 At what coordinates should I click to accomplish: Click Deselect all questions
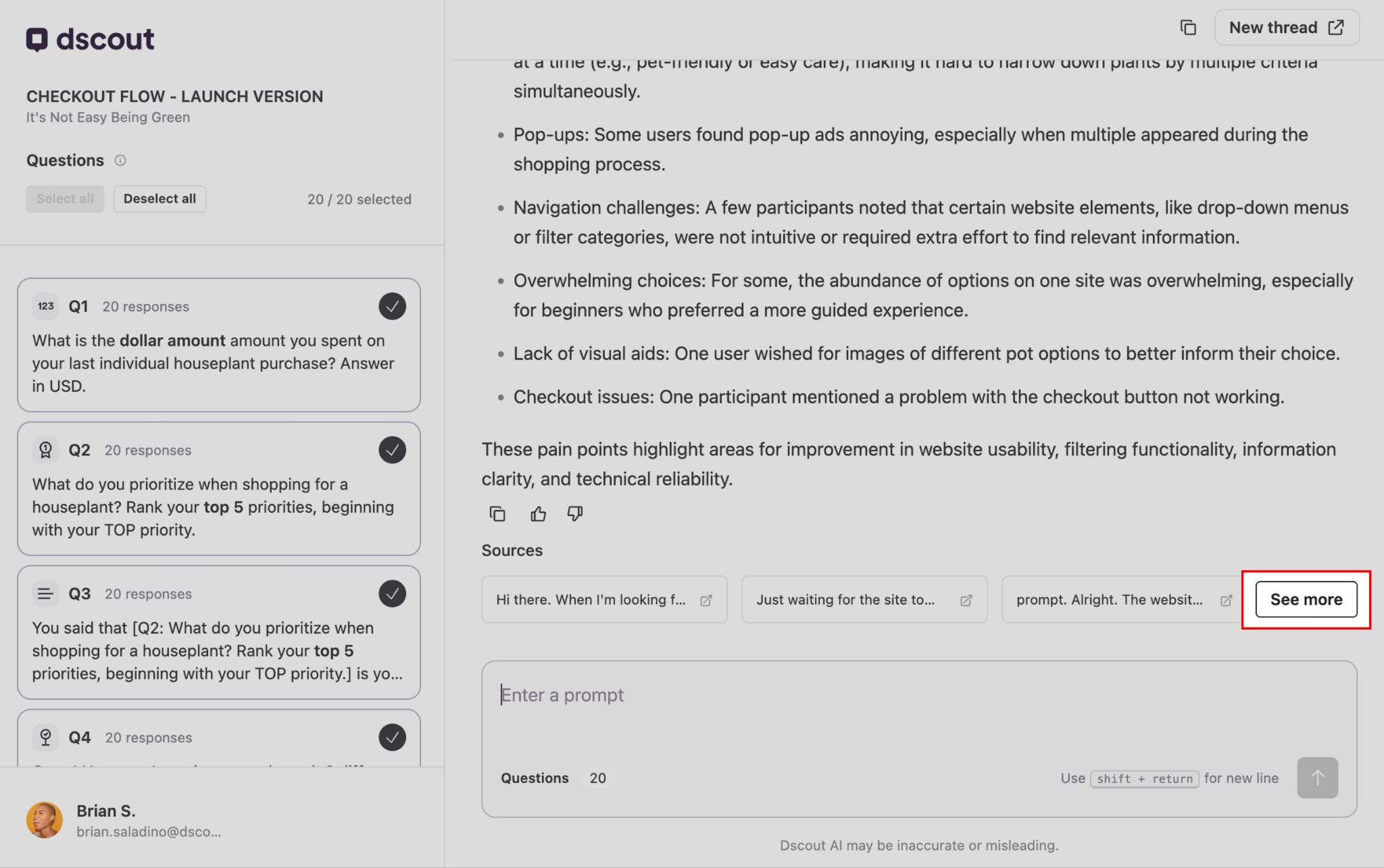point(159,199)
